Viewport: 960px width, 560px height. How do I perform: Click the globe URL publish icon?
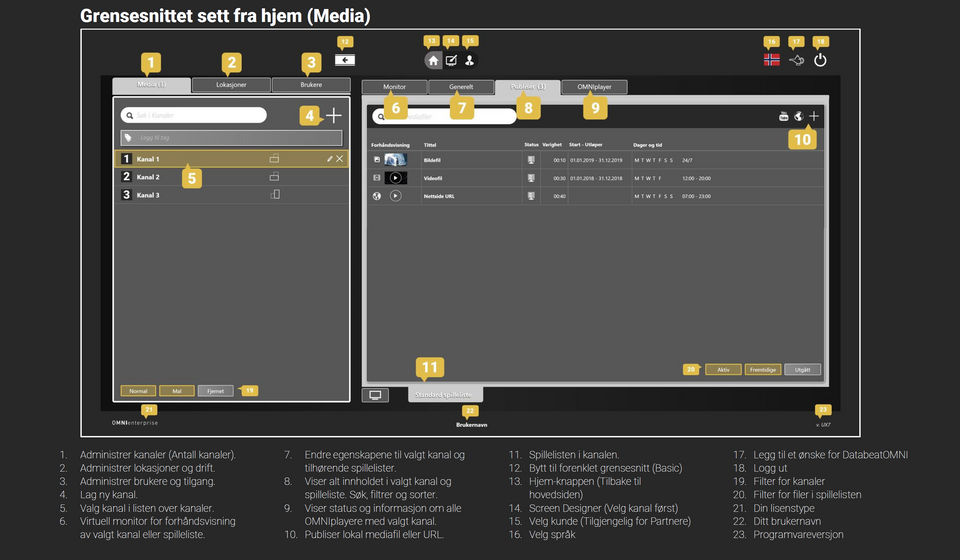click(x=798, y=116)
